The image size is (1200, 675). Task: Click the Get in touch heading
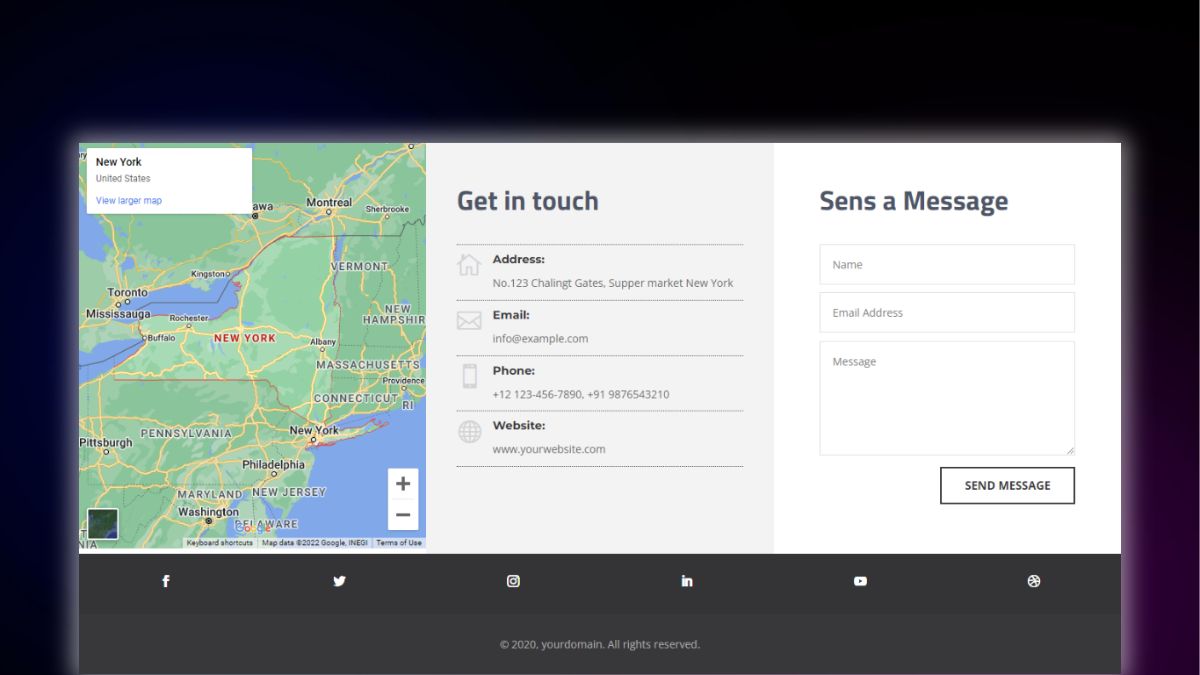click(528, 201)
